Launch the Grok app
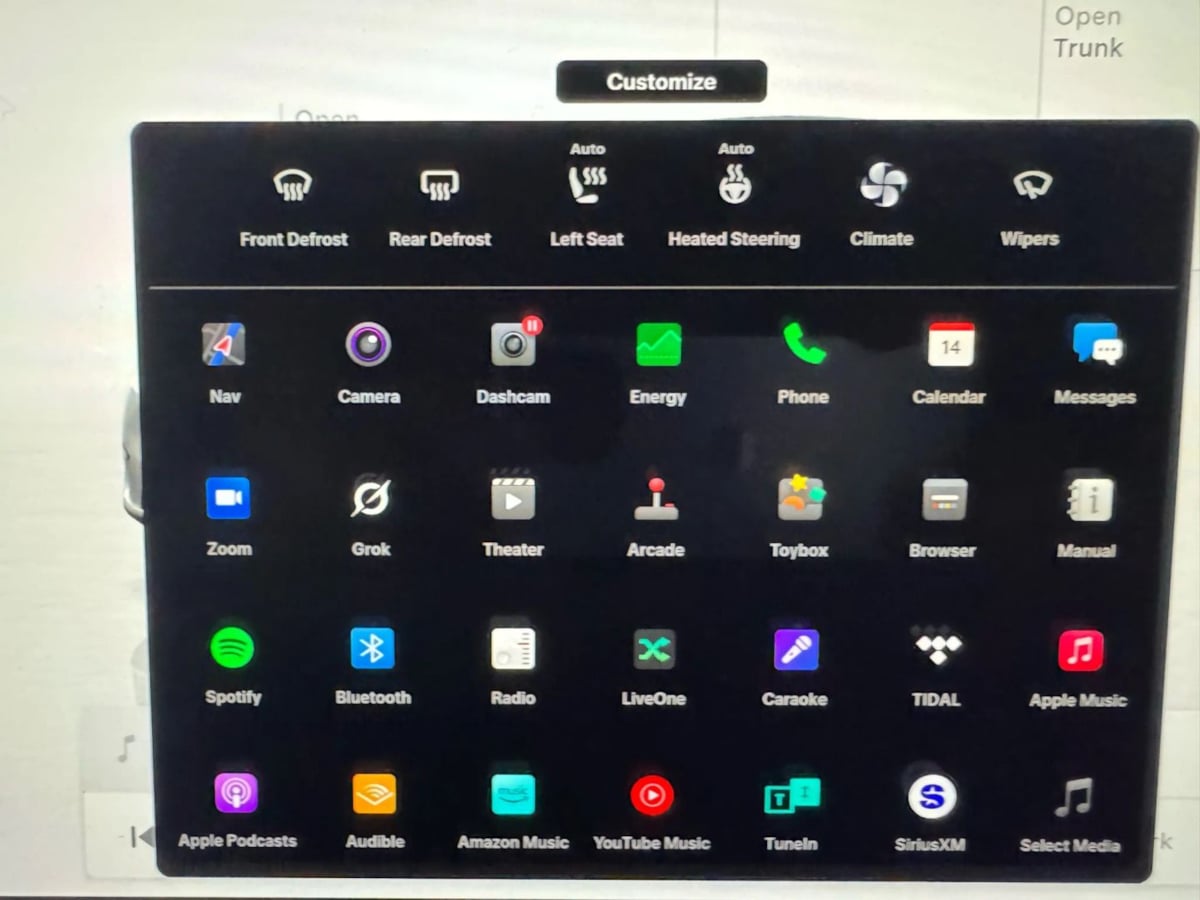Screen dimensions: 1200x900 point(370,497)
